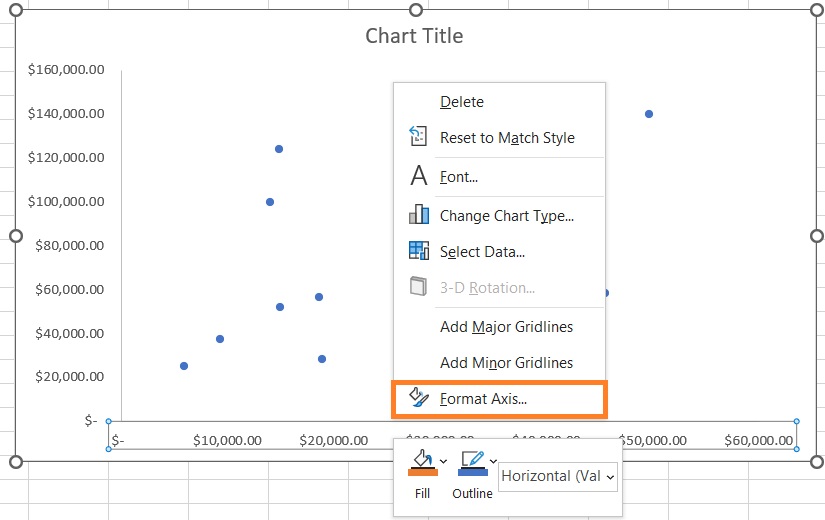This screenshot has width=825, height=520.
Task: Click the Format Axis paint bucket icon
Action: [x=419, y=397]
